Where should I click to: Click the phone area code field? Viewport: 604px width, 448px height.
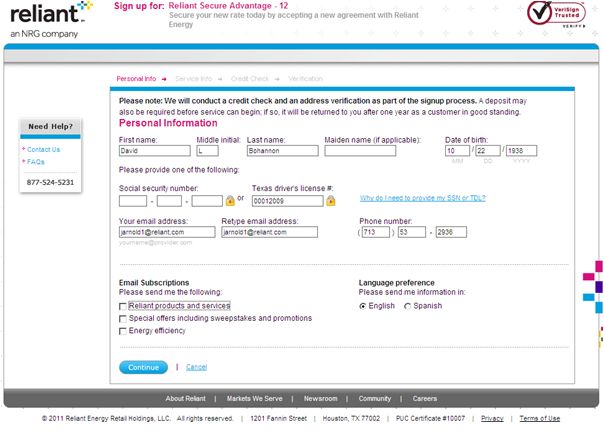click(376, 232)
